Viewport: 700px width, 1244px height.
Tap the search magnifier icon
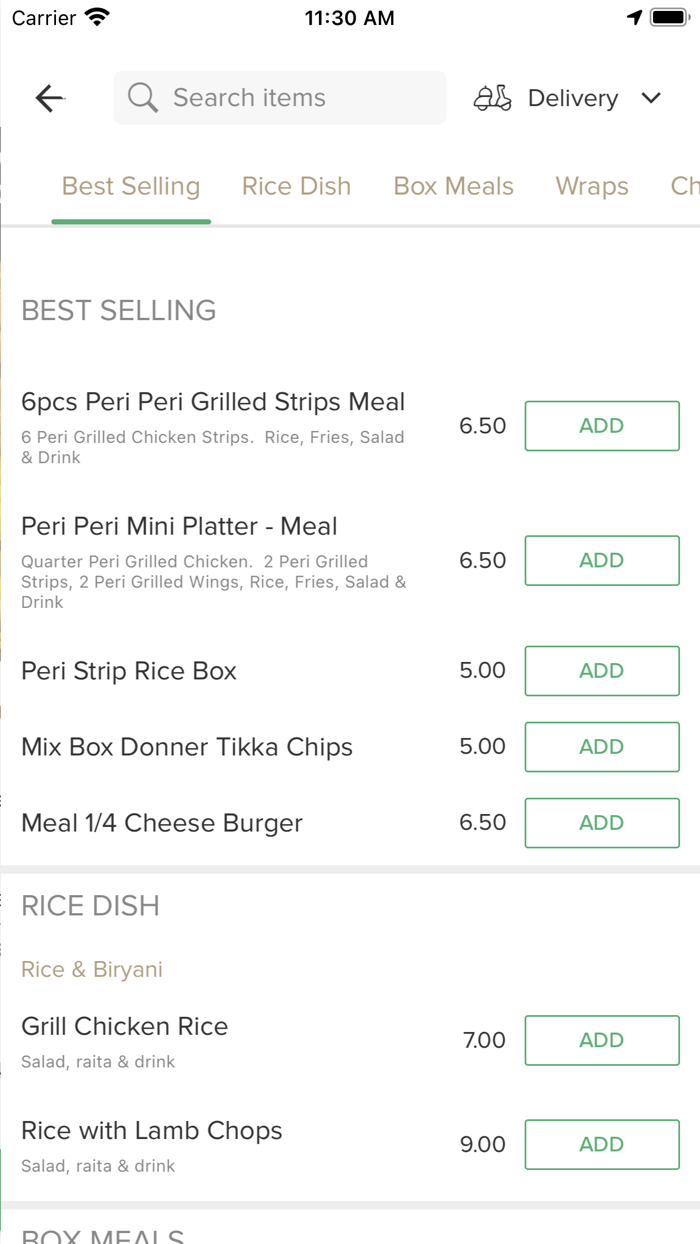(x=143, y=98)
